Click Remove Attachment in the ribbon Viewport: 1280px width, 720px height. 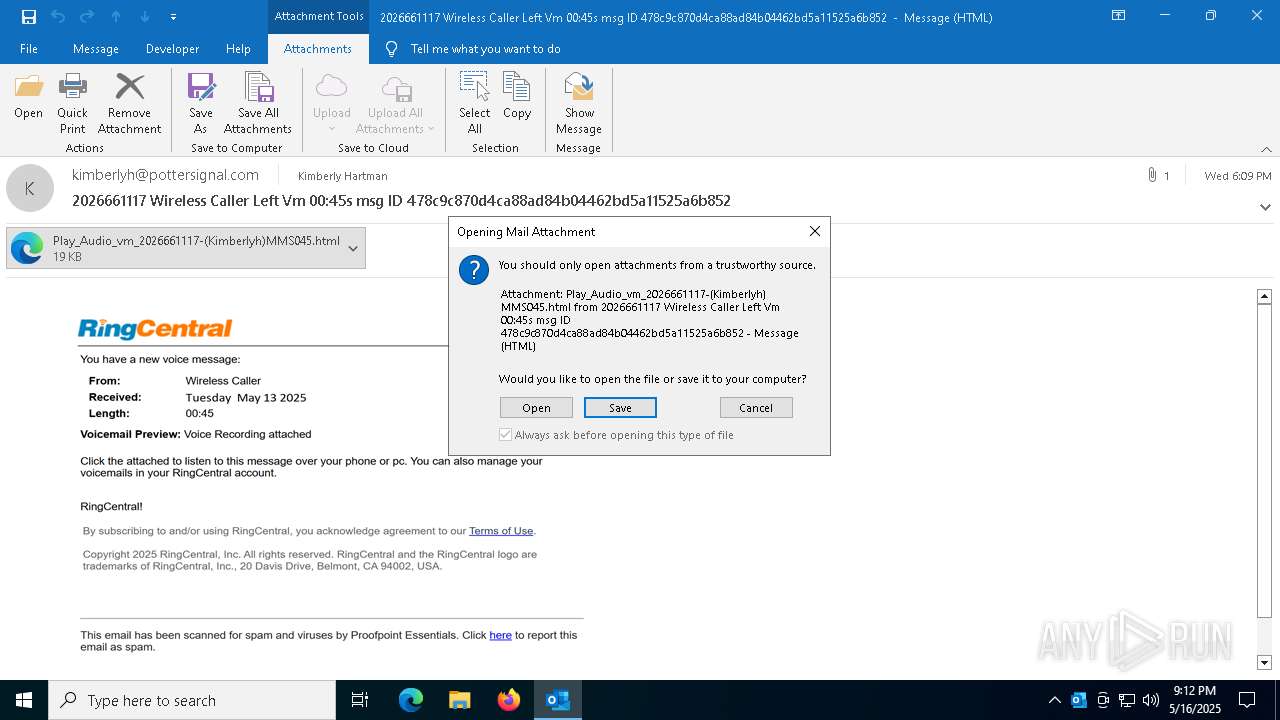pos(129,103)
